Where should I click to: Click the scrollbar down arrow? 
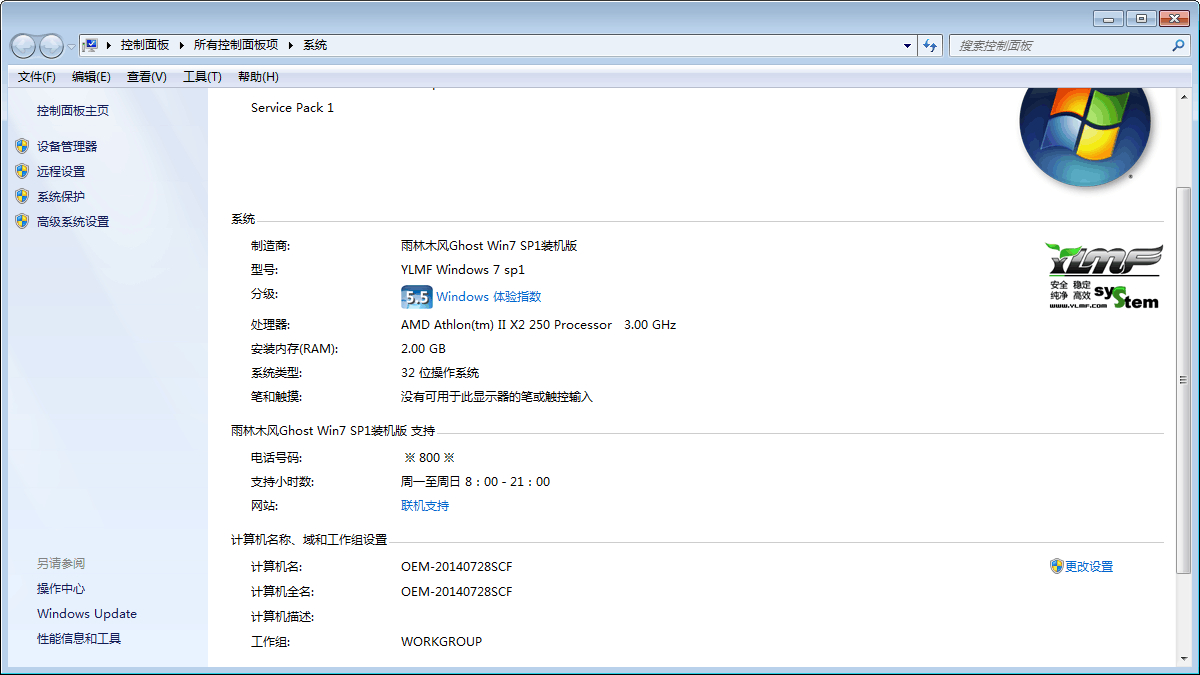(1183, 658)
